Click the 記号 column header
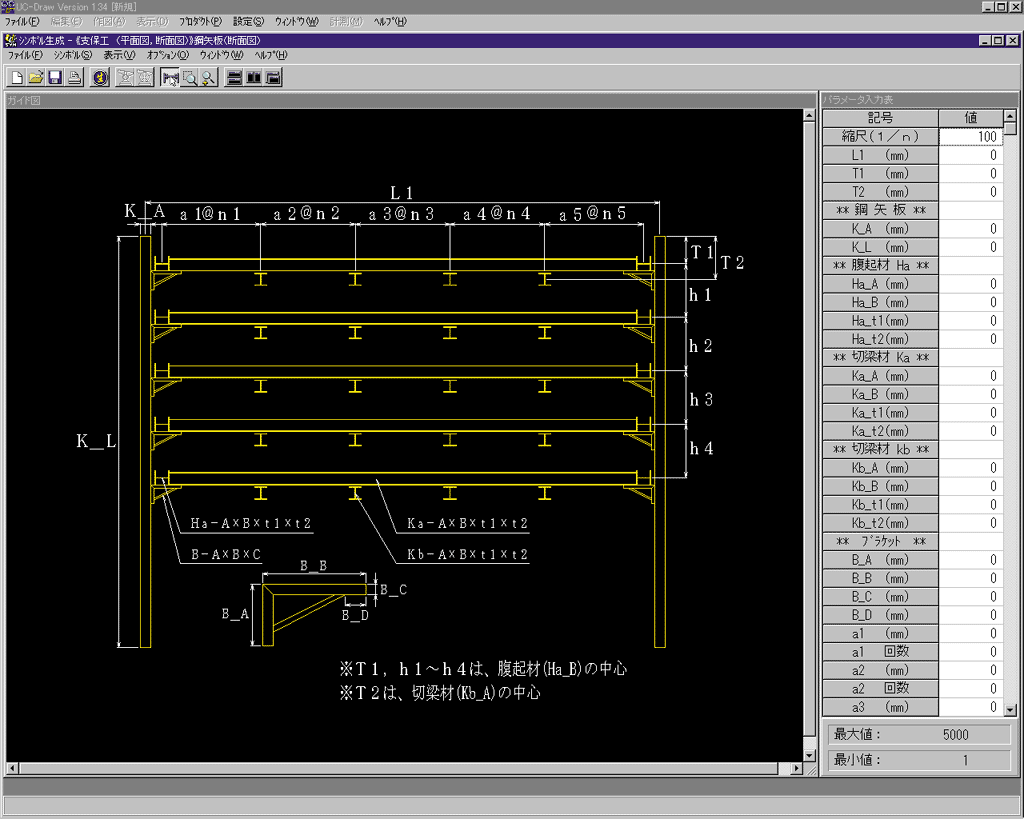 pyautogui.click(x=880, y=118)
